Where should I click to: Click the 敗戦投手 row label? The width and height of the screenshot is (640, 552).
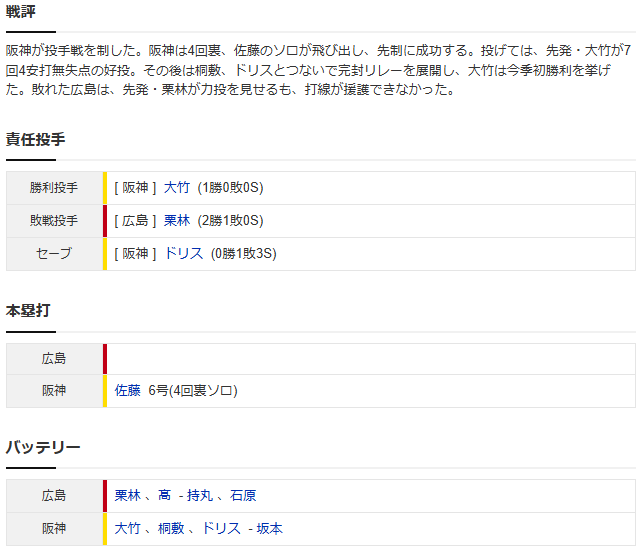54,221
